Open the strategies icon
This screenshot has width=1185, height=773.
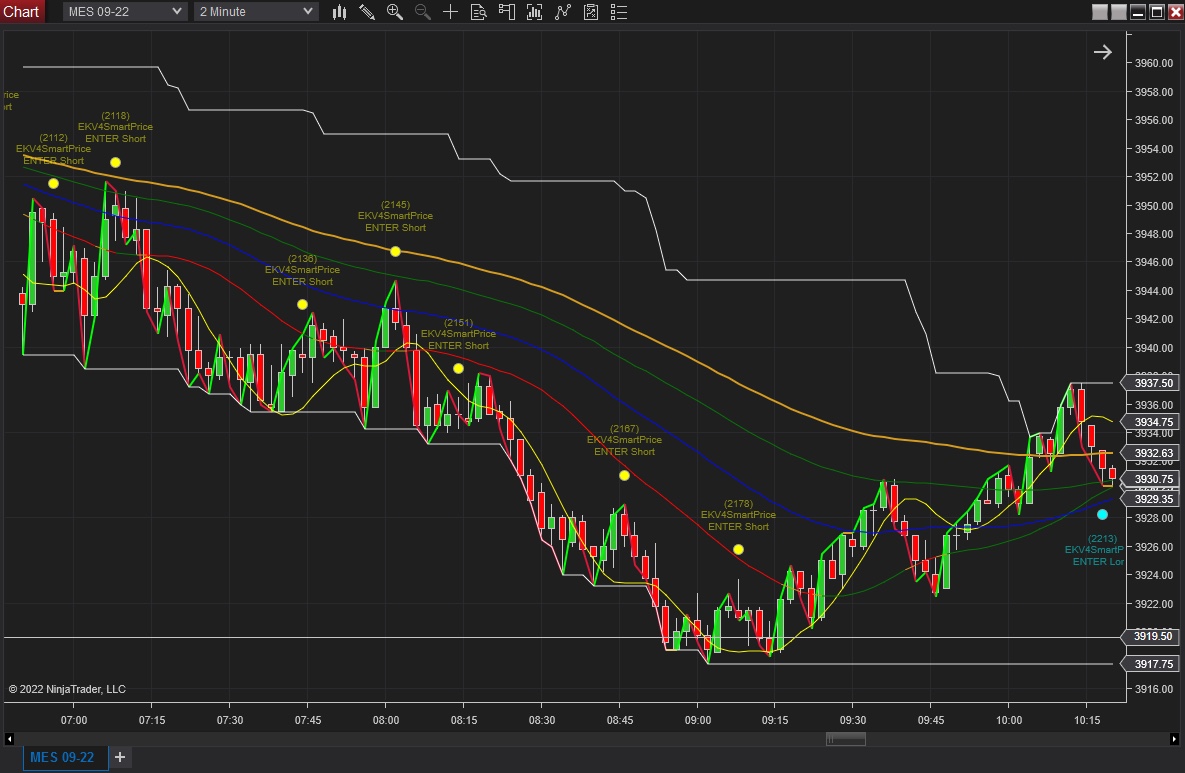tap(591, 12)
